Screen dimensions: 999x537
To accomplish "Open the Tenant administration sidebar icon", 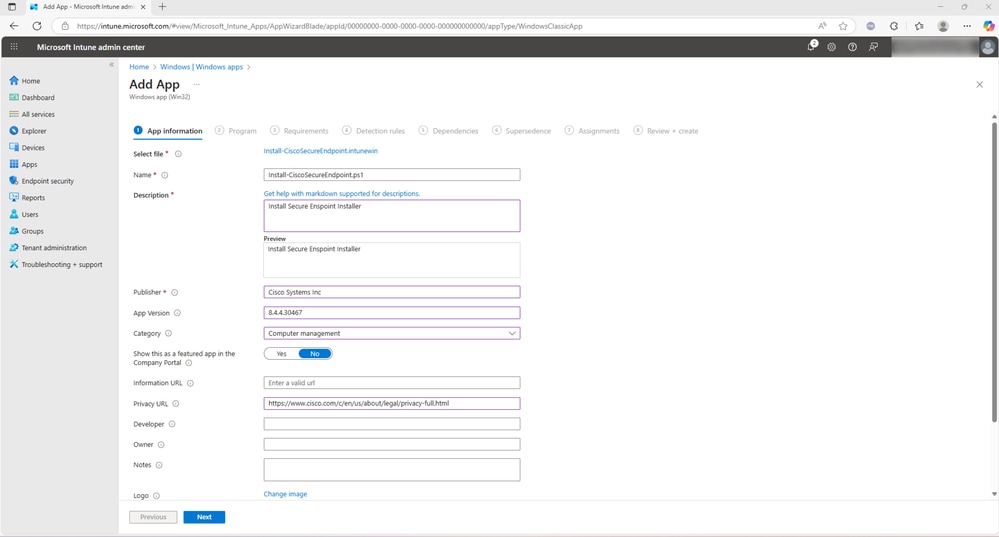I will [13, 247].
